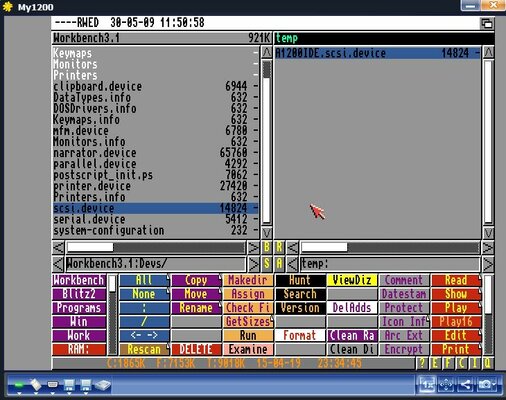Click the All select button
Screen dimensions: 506x400
(144, 280)
